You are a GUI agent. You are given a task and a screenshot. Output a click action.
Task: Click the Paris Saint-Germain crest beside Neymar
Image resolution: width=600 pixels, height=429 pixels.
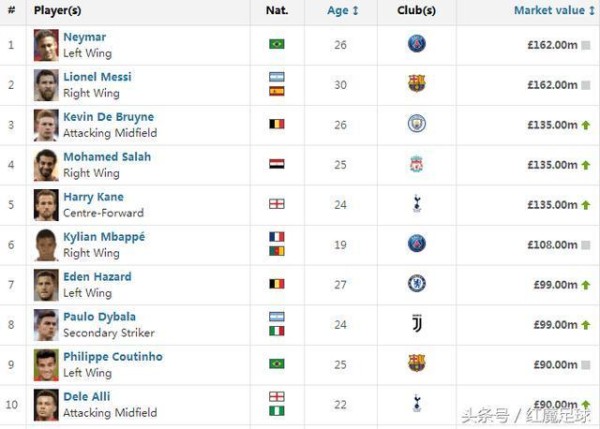[x=416, y=44]
